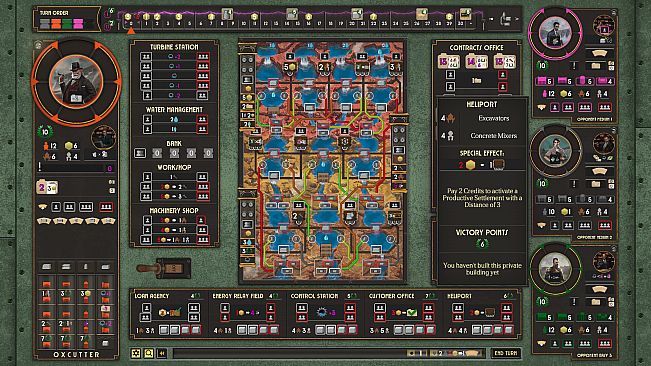The image size is (651, 366).
Task: Click score track position 10
Action: click(x=244, y=23)
